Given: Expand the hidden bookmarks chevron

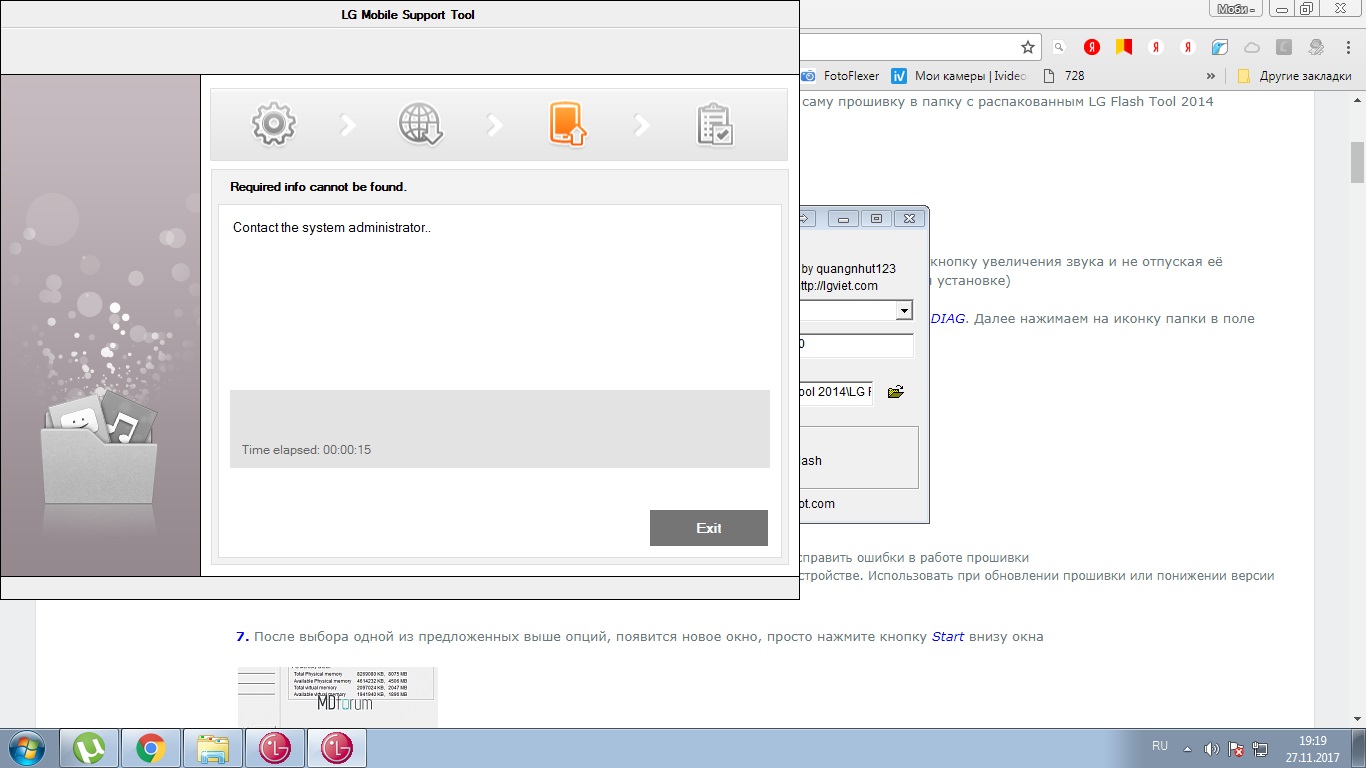Looking at the screenshot, I should point(1211,75).
